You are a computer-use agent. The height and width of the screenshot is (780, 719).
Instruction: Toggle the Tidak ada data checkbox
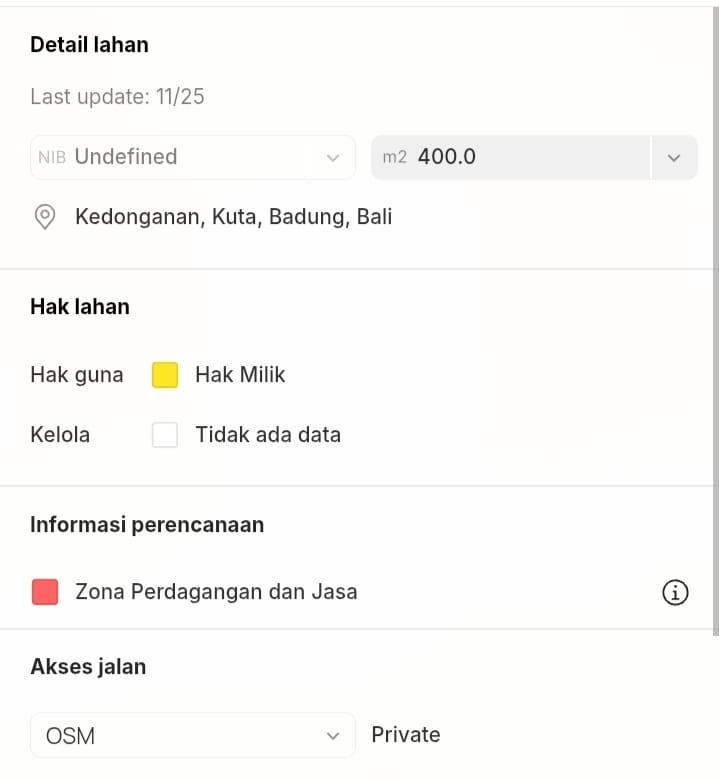pos(165,435)
